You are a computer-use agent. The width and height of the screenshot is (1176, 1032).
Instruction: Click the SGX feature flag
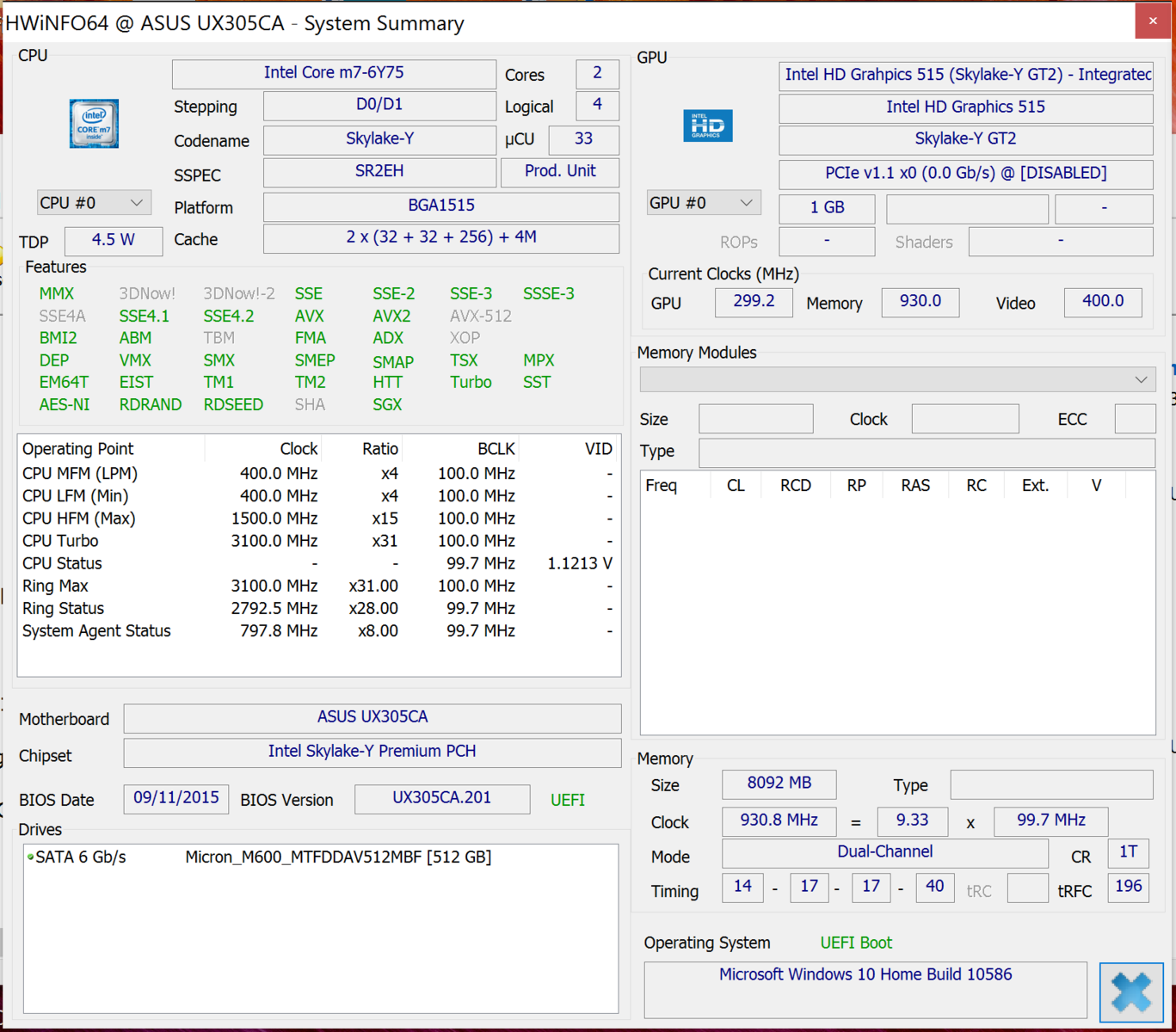(x=387, y=405)
